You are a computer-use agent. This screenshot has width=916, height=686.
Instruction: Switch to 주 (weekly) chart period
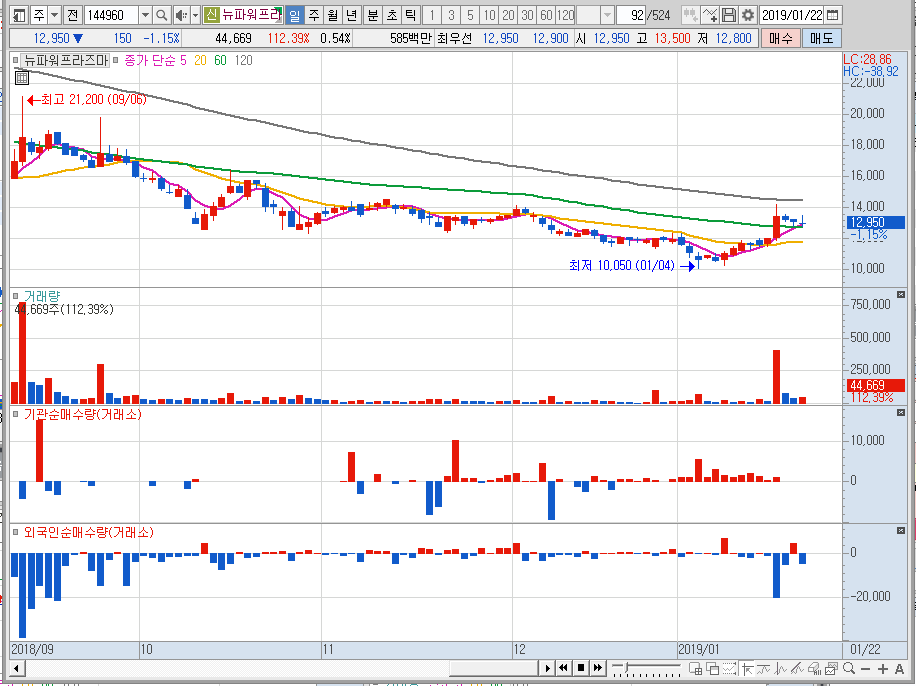pos(313,15)
